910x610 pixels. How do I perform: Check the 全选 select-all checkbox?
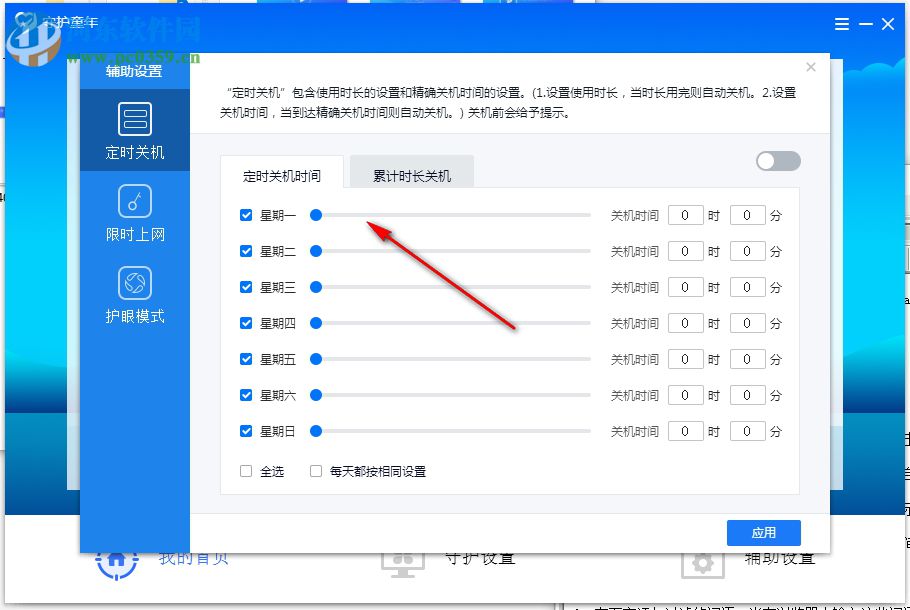(x=245, y=470)
